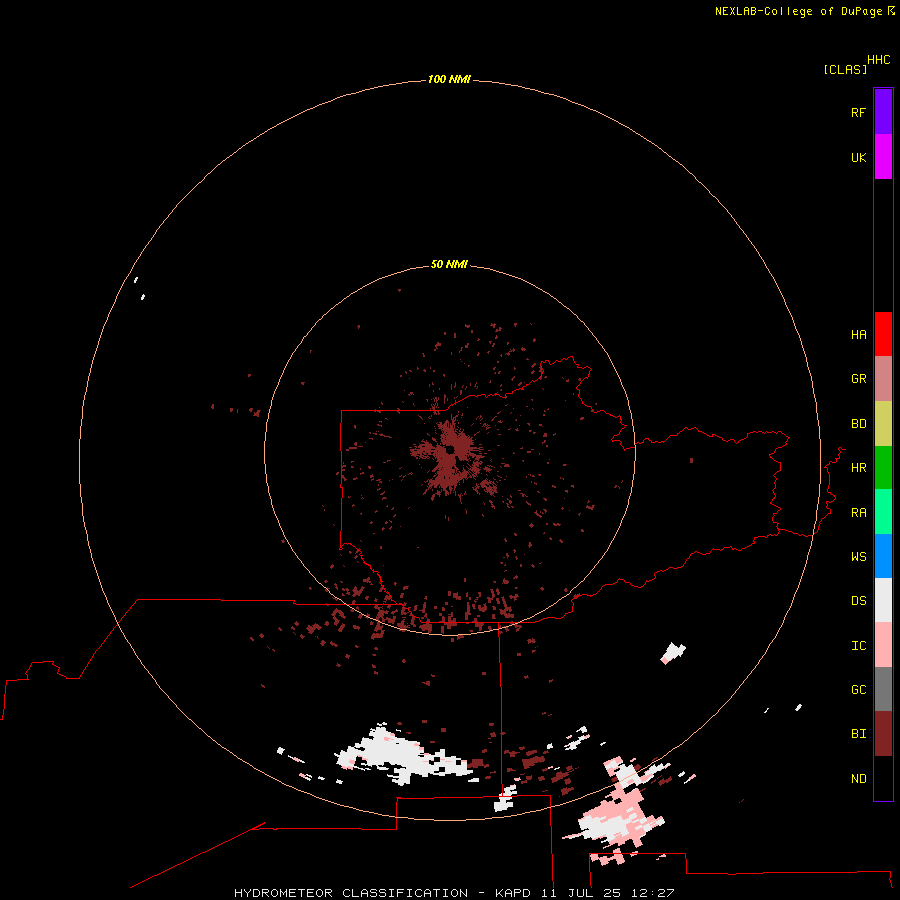Click the IC legend label
The width and height of the screenshot is (900, 900).
click(858, 646)
